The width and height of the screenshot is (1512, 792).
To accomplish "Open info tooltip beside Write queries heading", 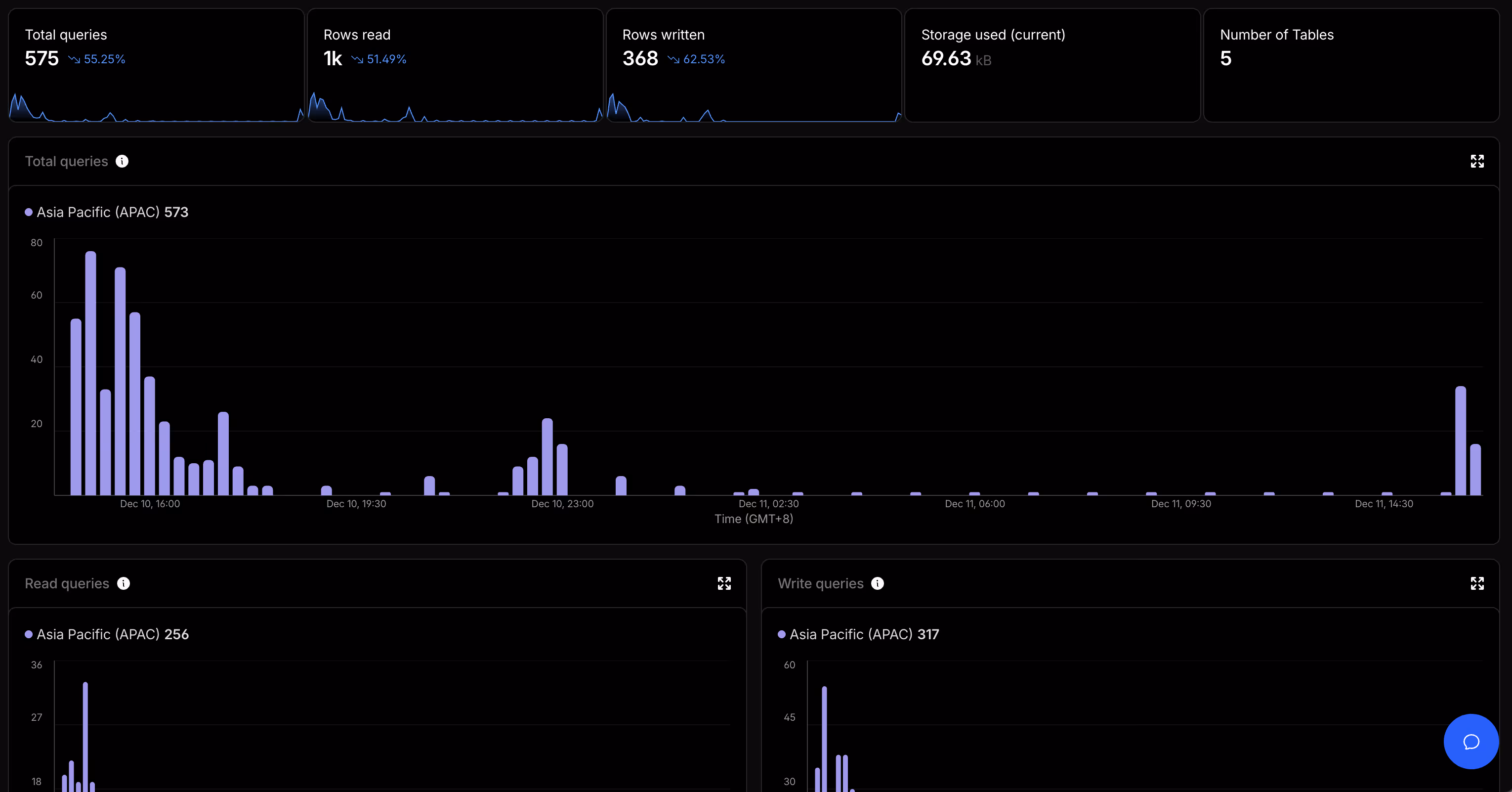I will [x=877, y=583].
